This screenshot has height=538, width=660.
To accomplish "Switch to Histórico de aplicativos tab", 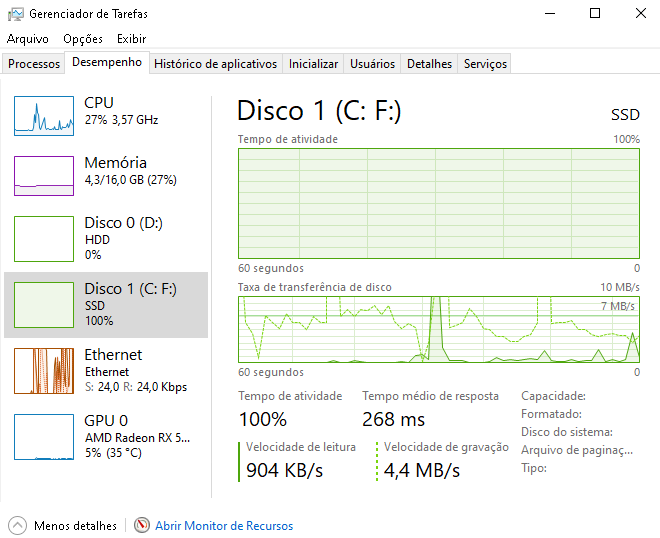I will 216,64.
